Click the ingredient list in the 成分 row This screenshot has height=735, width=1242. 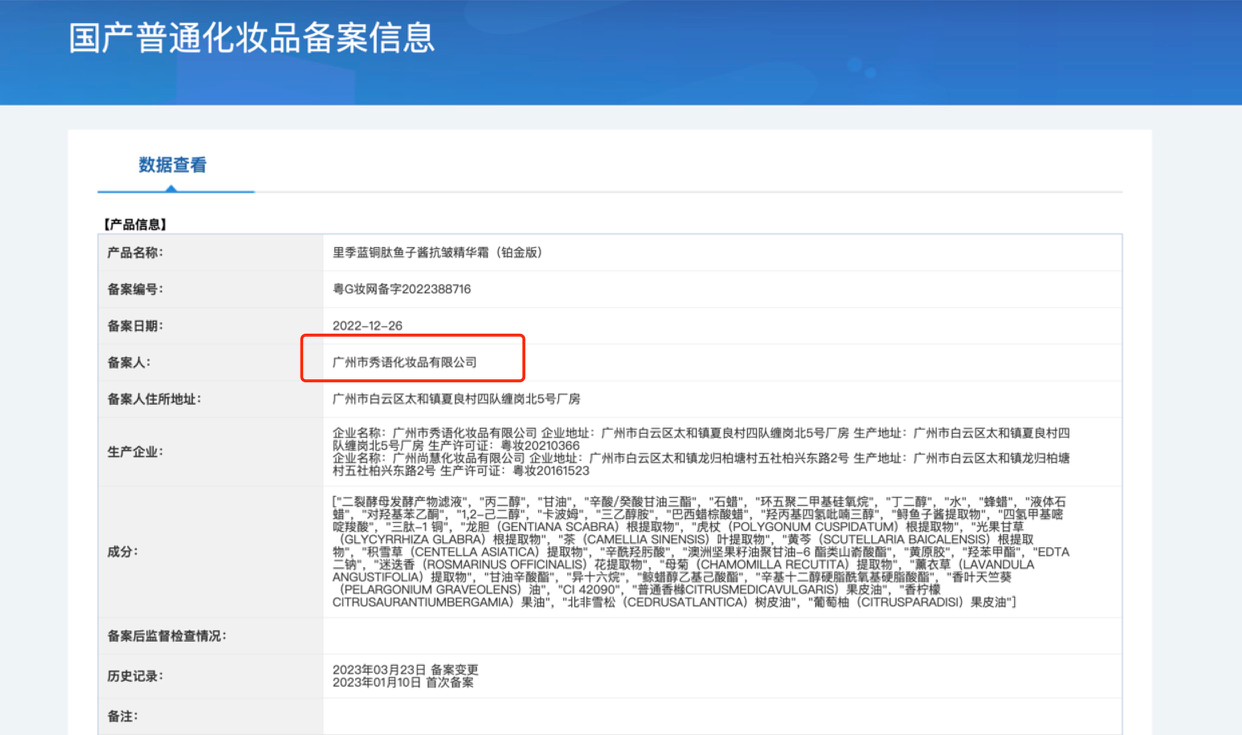pos(701,551)
